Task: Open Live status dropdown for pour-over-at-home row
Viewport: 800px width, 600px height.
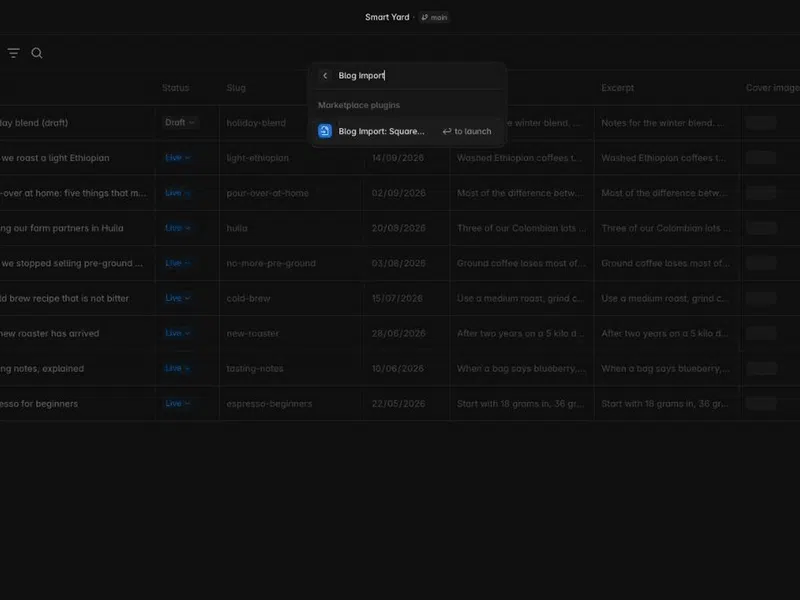Action: (178, 193)
